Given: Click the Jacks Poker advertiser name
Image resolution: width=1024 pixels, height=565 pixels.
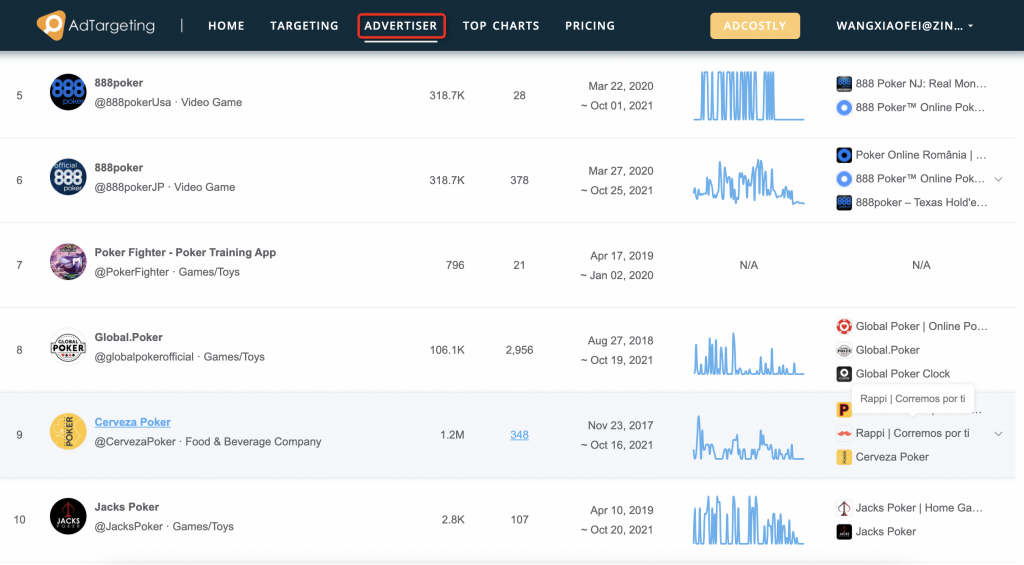Looking at the screenshot, I should (127, 507).
